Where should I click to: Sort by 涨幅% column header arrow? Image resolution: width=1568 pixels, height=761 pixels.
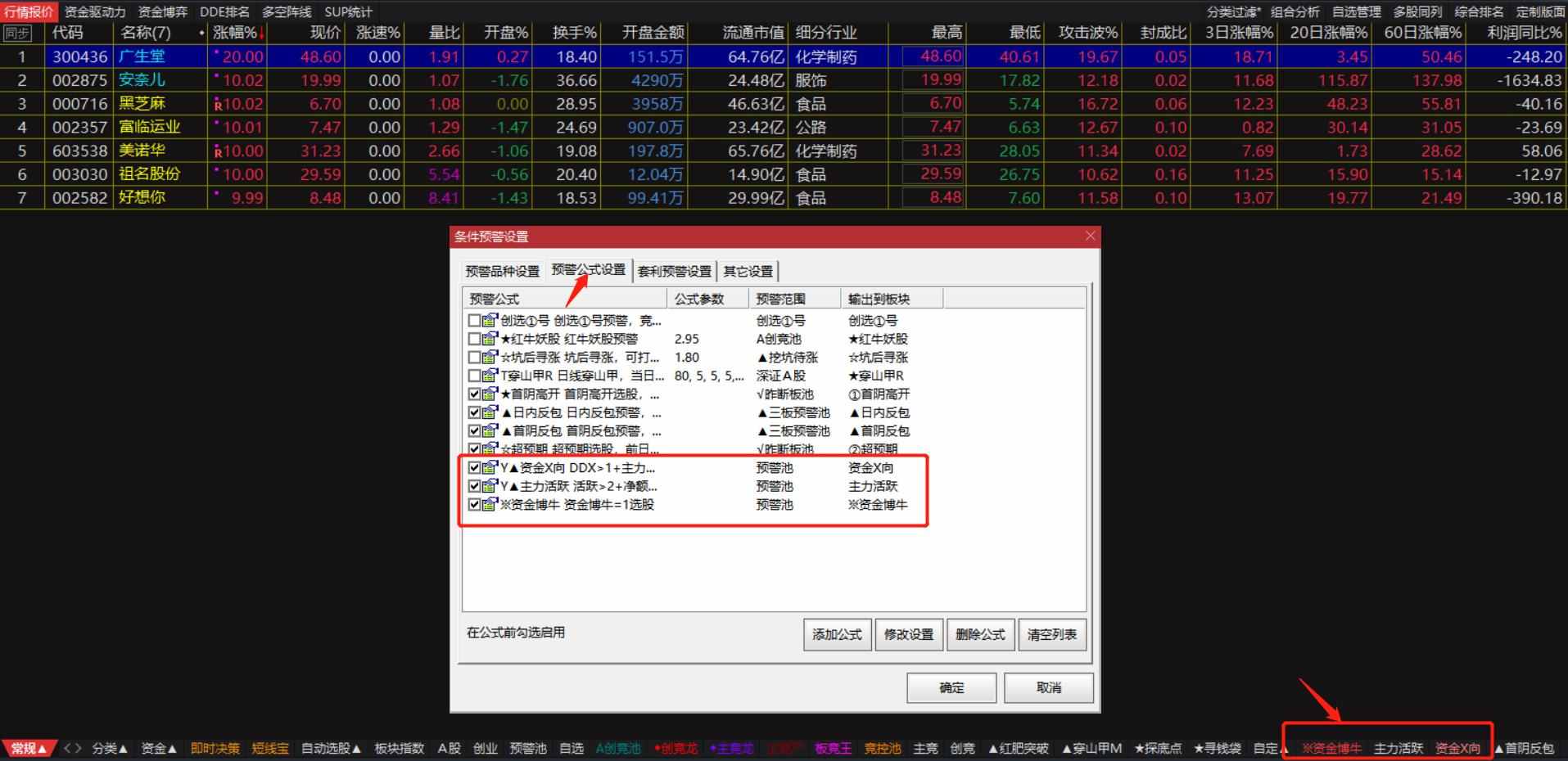pos(261,34)
